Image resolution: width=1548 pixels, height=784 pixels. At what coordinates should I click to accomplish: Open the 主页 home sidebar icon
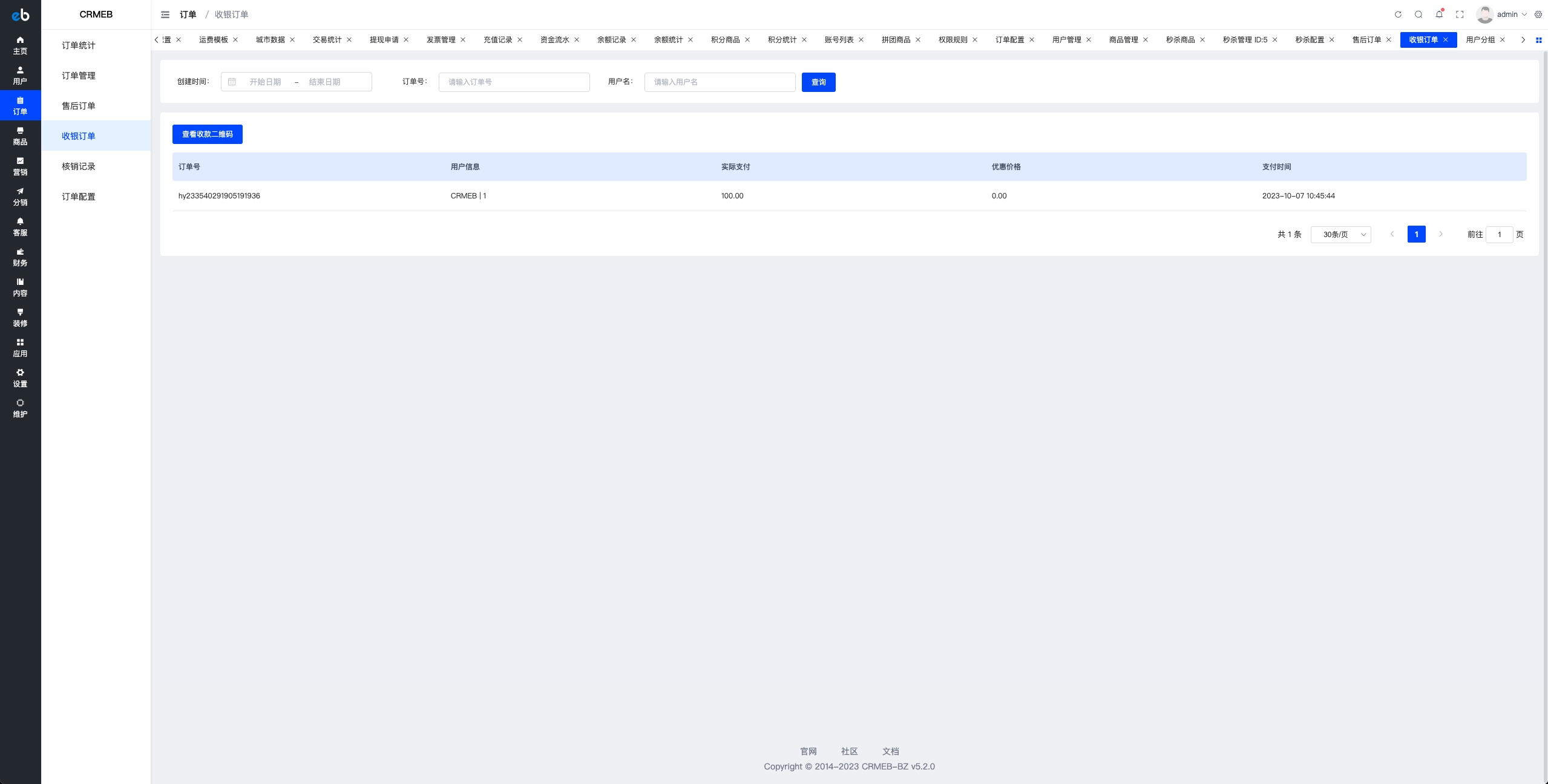tap(20, 45)
